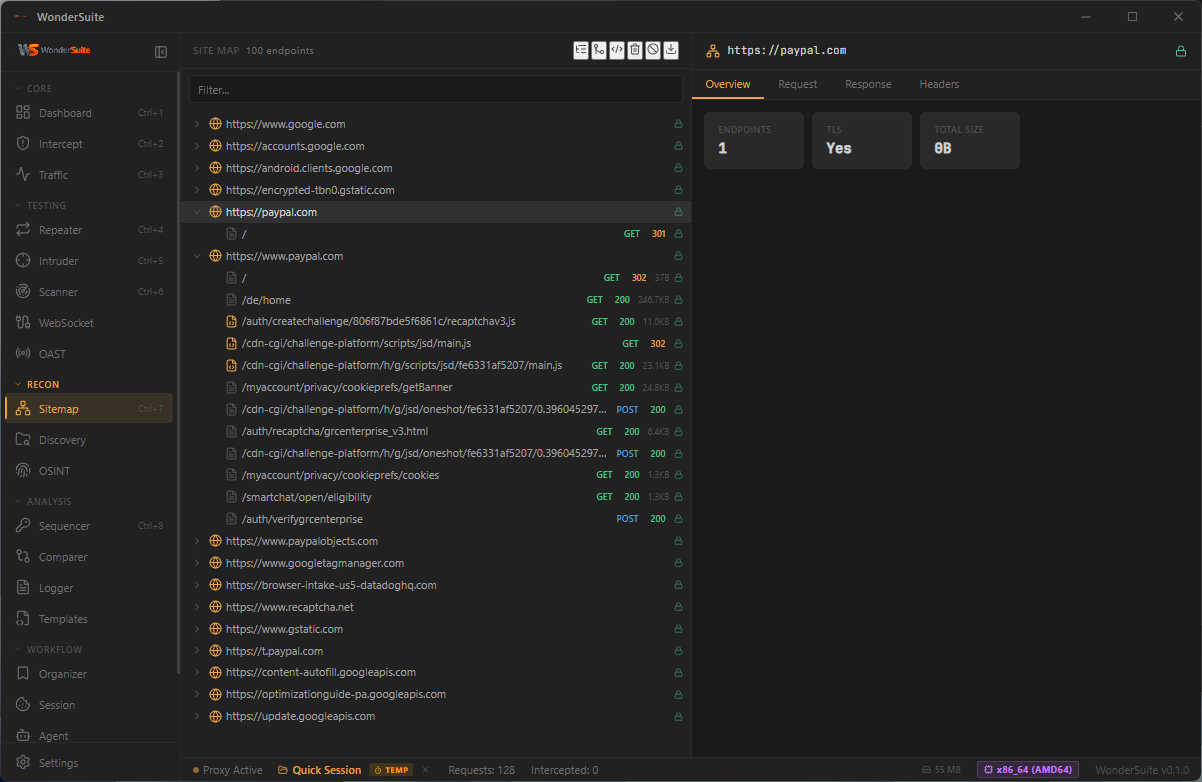Select the /cdn-cgi/challenge-platform/scripts/jsd/main.js row

pos(436,343)
